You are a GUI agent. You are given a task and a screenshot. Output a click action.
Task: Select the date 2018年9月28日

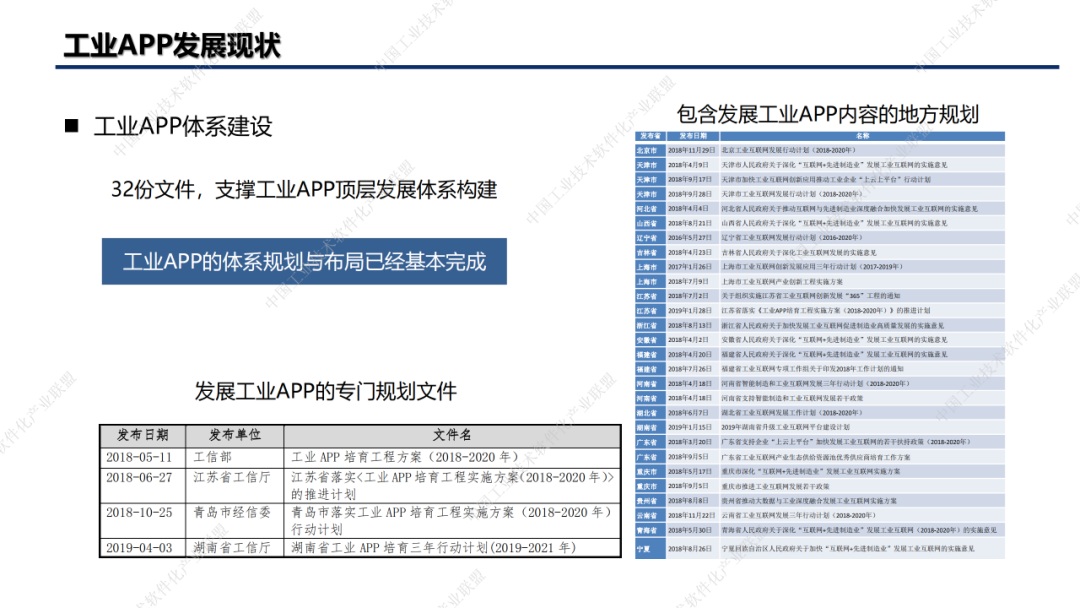(689, 194)
